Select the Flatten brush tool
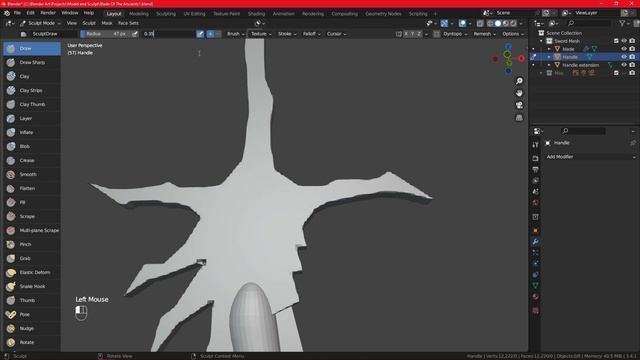 point(32,188)
